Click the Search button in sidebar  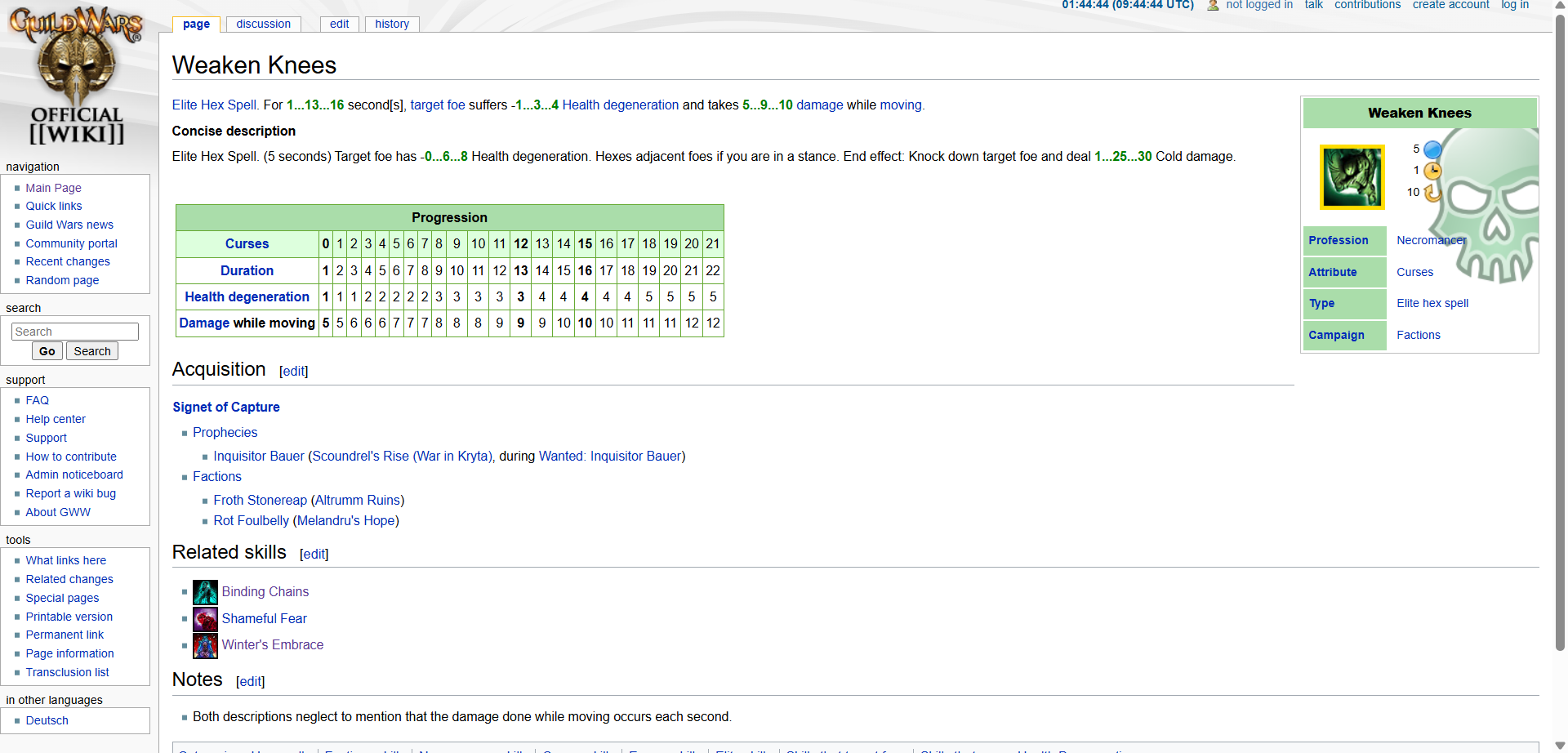tap(92, 351)
